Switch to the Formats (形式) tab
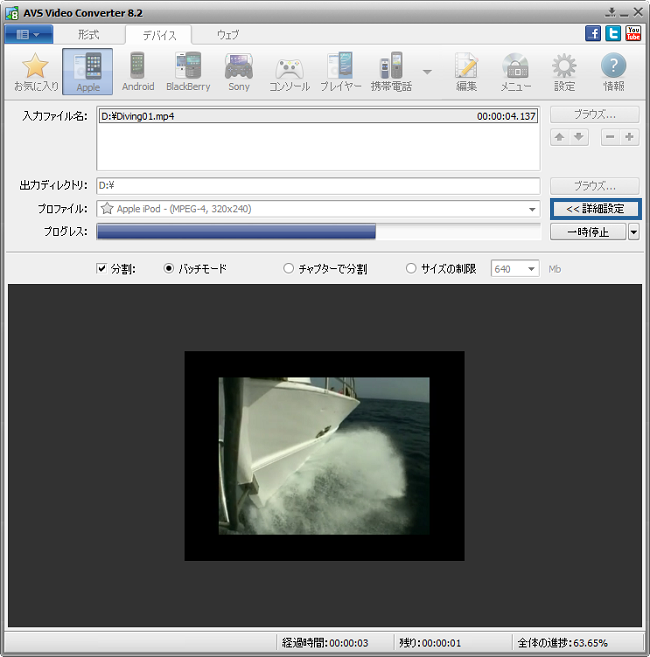The image size is (650, 657). point(89,35)
